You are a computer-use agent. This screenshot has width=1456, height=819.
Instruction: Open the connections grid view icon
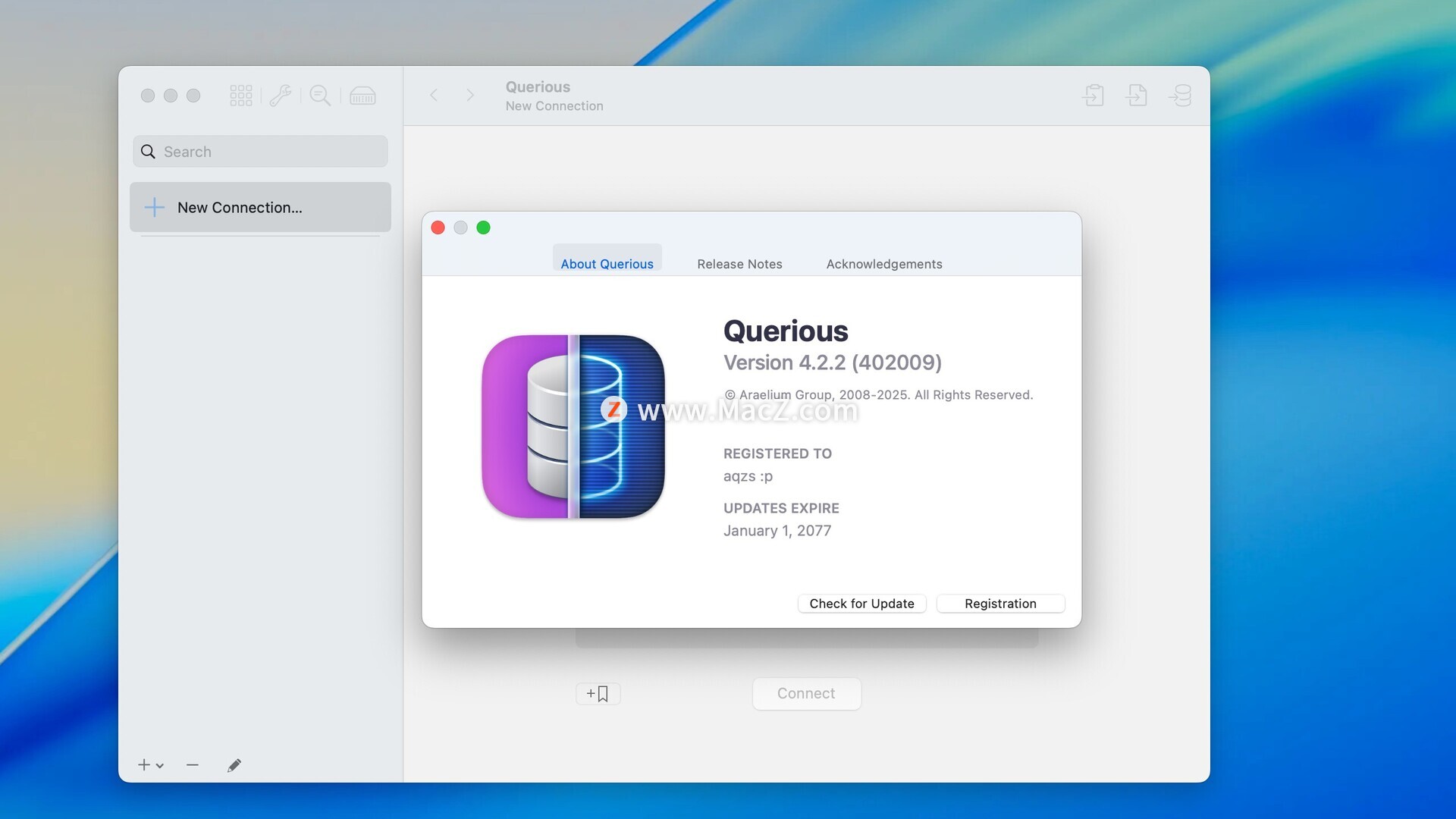[x=241, y=96]
